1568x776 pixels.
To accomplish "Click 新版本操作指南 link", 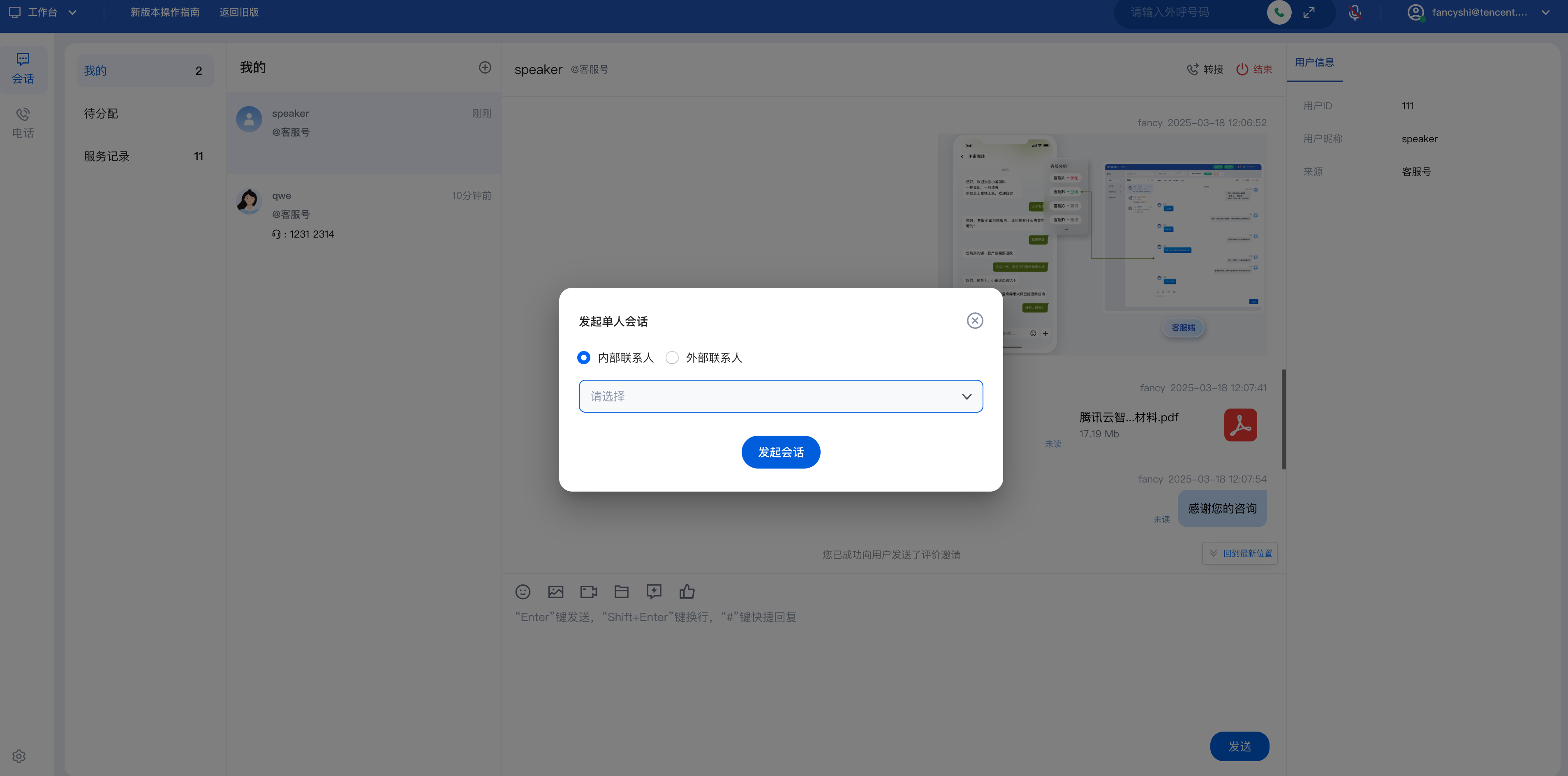I will click(x=165, y=12).
